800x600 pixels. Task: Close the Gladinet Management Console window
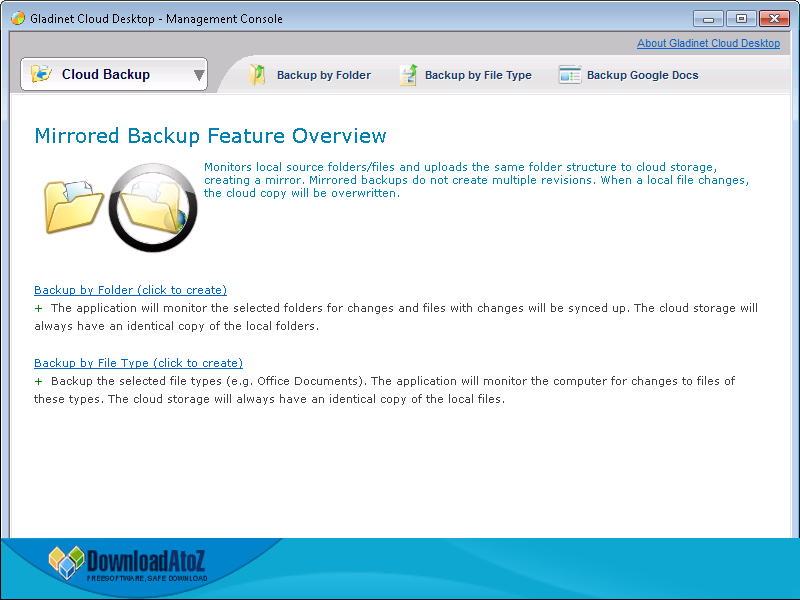pyautogui.click(x=773, y=18)
